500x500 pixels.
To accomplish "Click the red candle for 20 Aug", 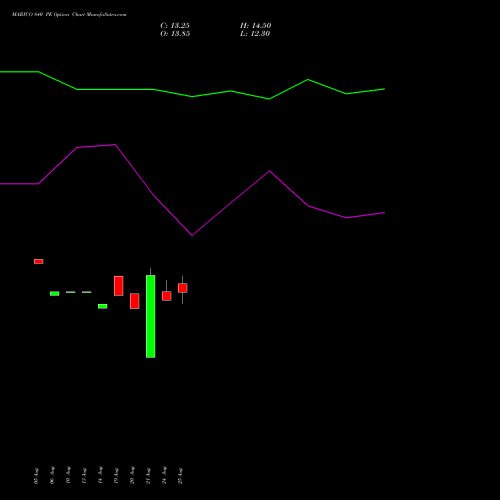I will pos(135,301).
